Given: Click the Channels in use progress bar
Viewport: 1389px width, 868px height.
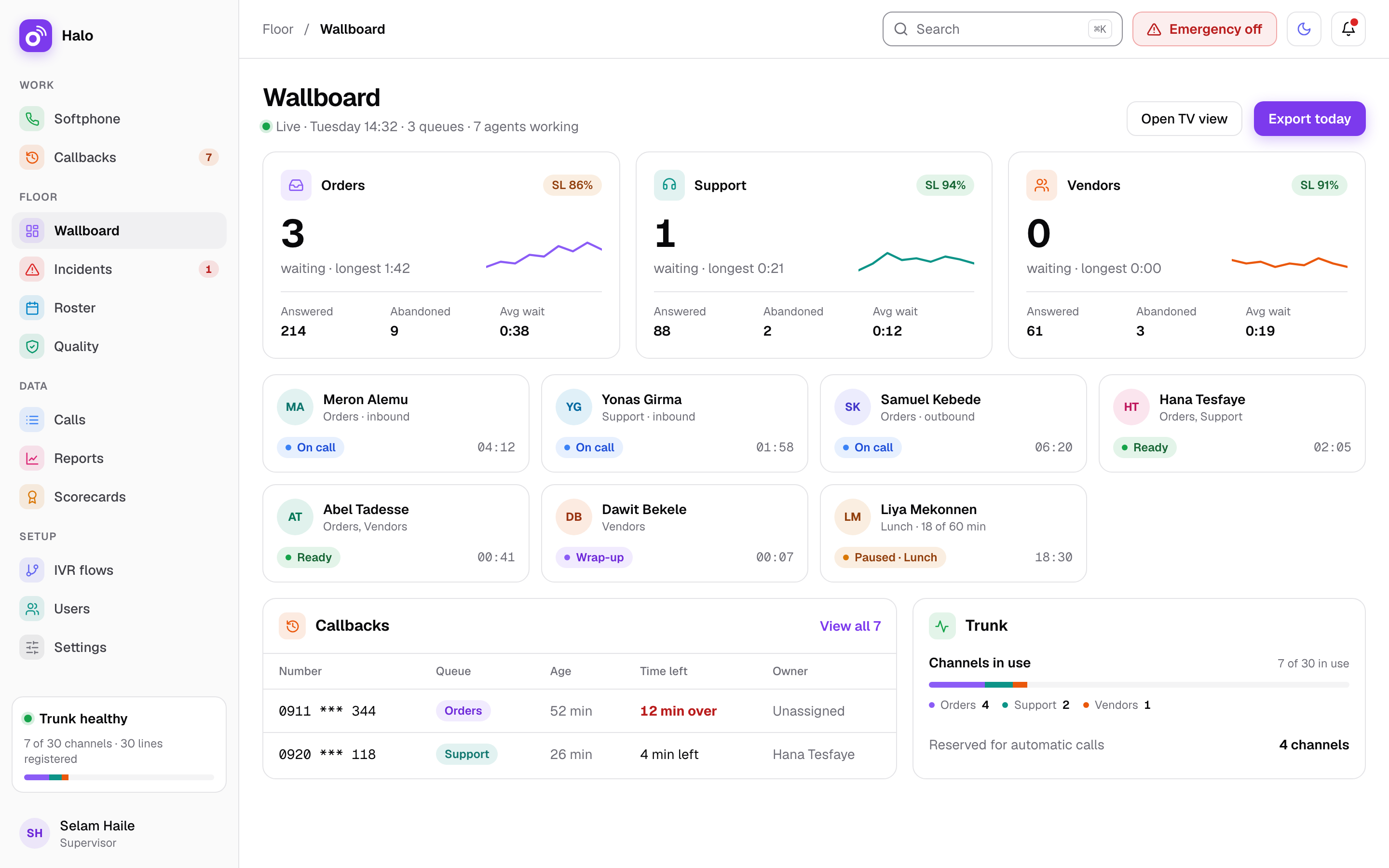Looking at the screenshot, I should point(1139,685).
